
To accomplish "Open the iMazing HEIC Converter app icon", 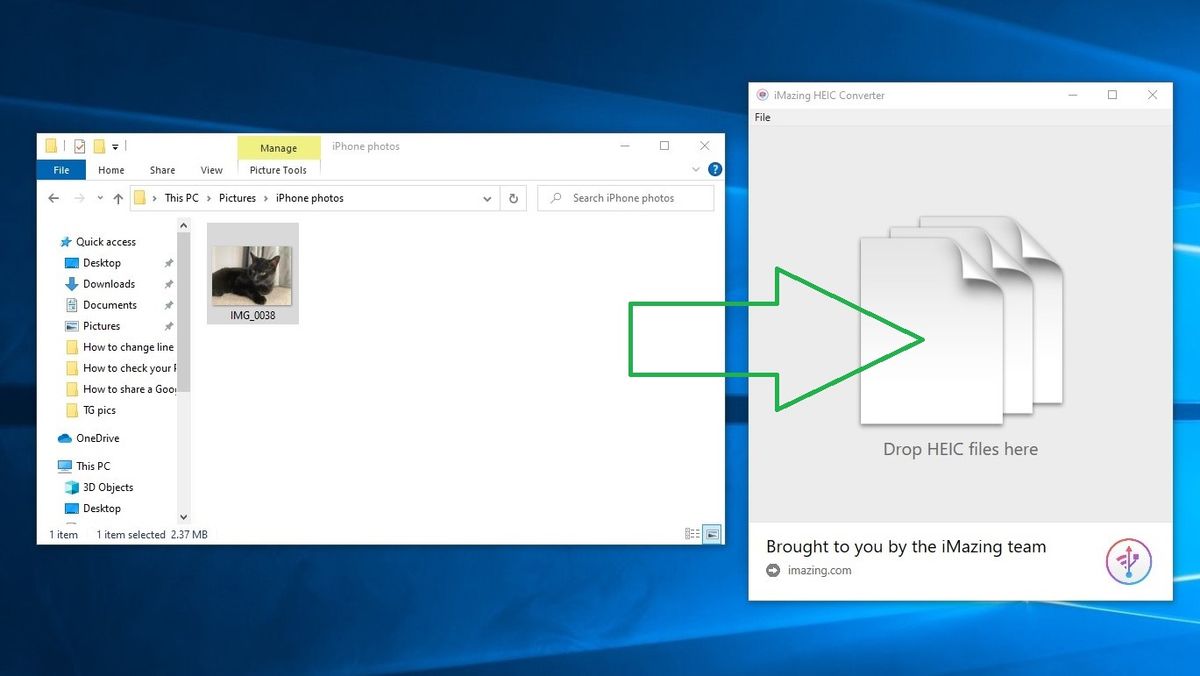I will (x=763, y=94).
